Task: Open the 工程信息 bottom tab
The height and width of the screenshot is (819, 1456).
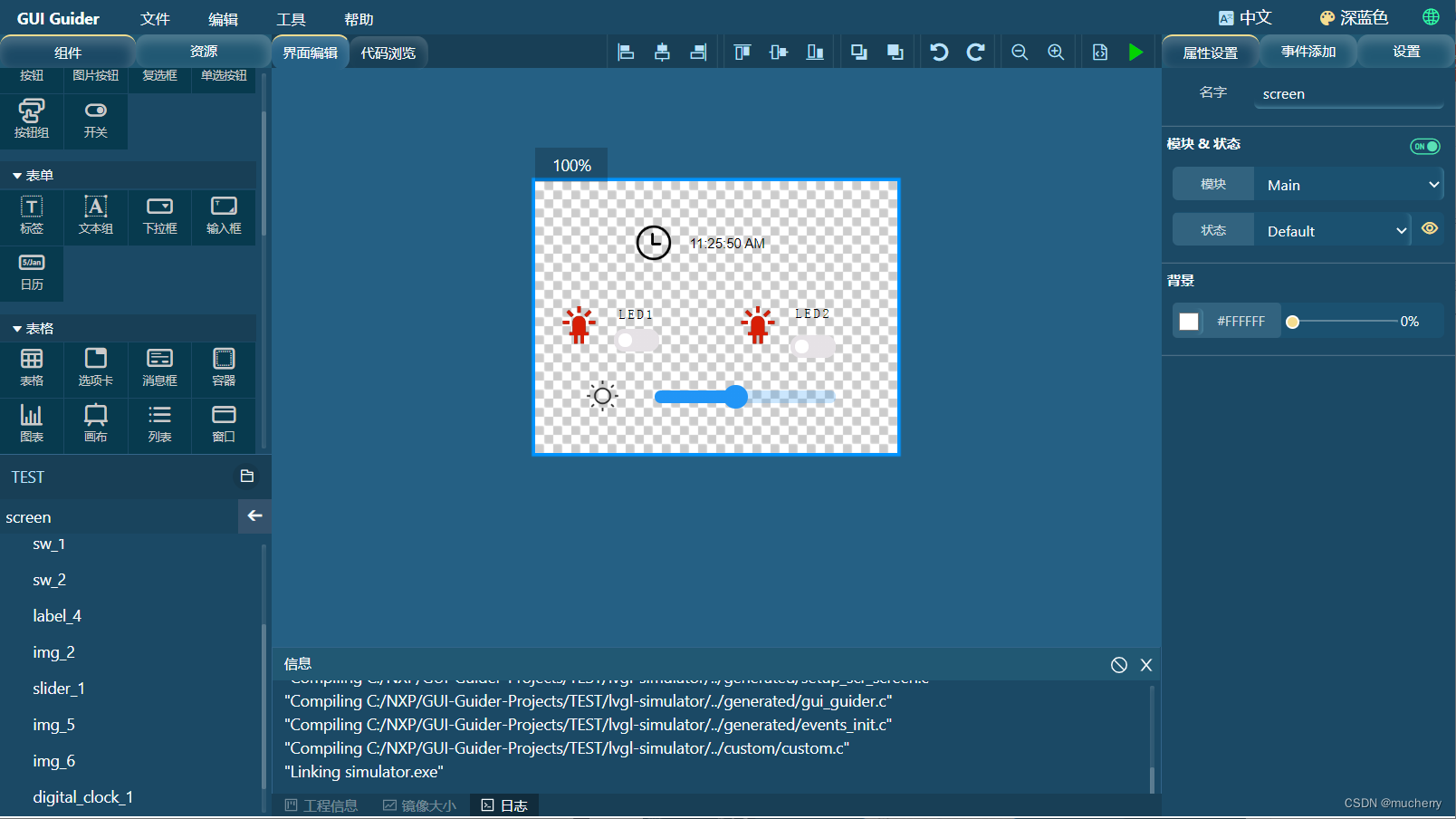Action: point(321,805)
